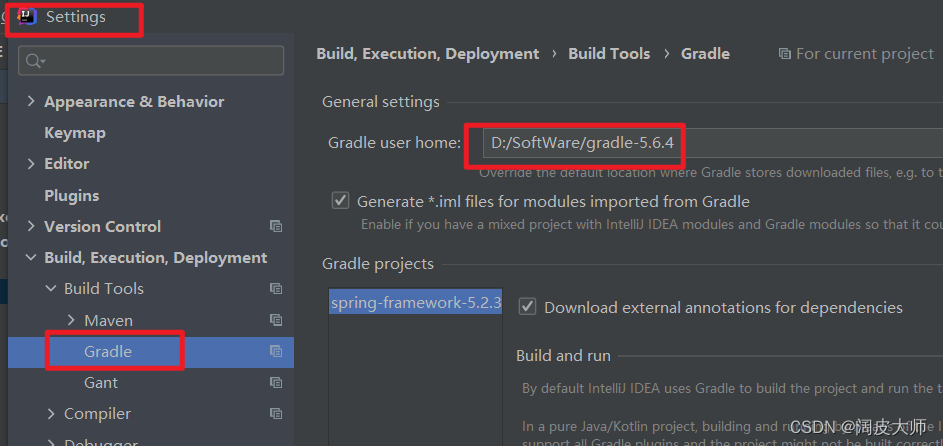Viewport: 943px width, 446px height.
Task: Expand the Editor section
Action: pyautogui.click(x=31, y=163)
